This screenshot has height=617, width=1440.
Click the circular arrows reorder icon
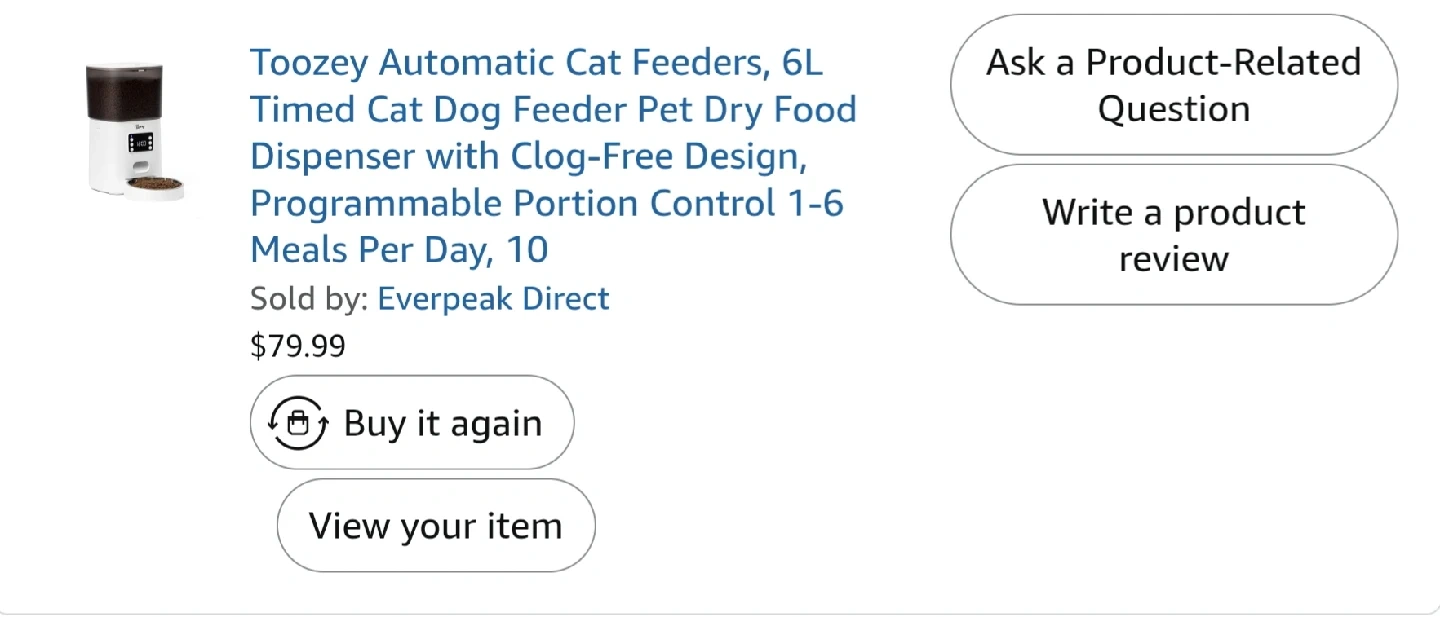[x=297, y=423]
